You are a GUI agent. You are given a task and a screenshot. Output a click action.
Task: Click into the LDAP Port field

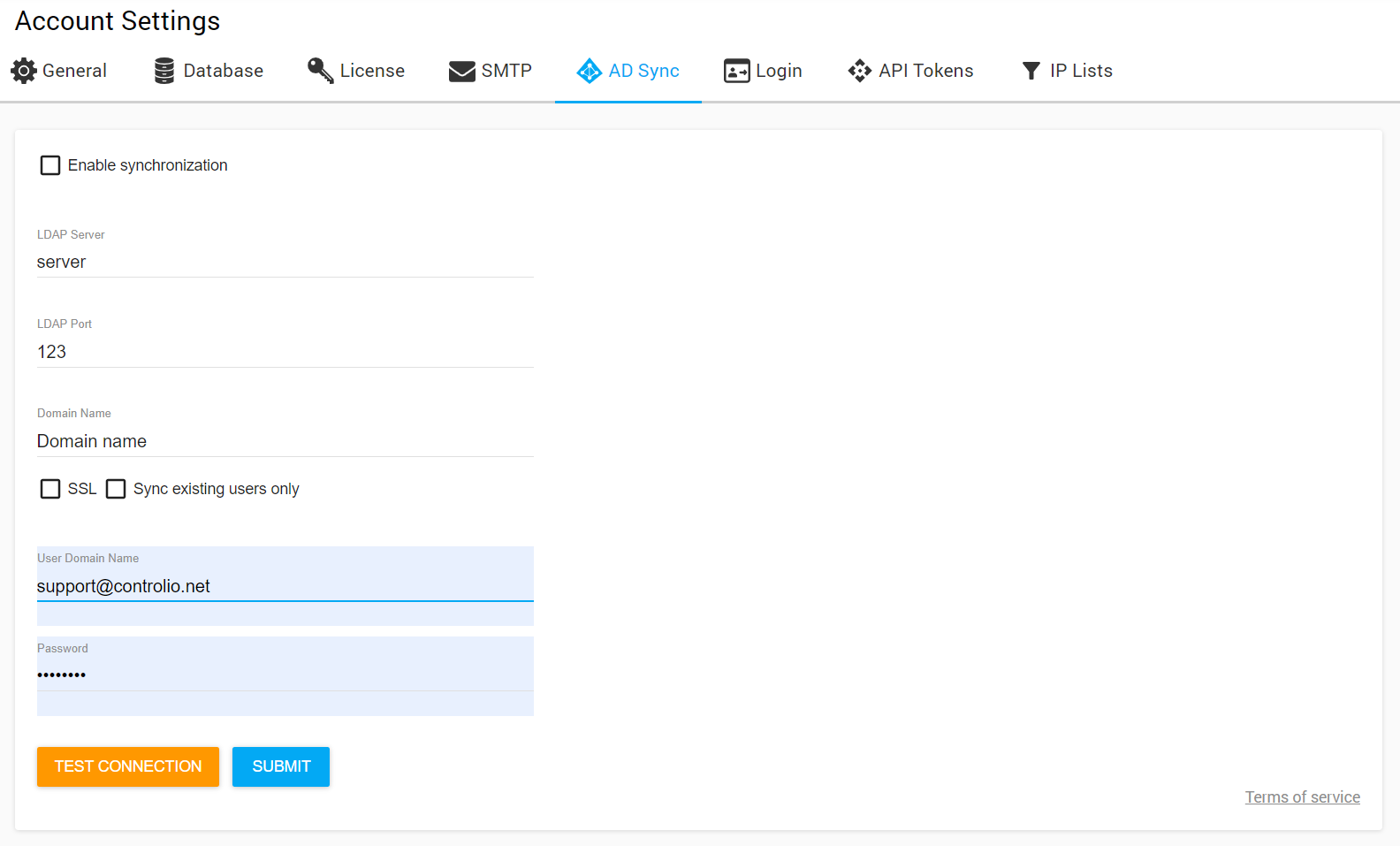tap(285, 352)
